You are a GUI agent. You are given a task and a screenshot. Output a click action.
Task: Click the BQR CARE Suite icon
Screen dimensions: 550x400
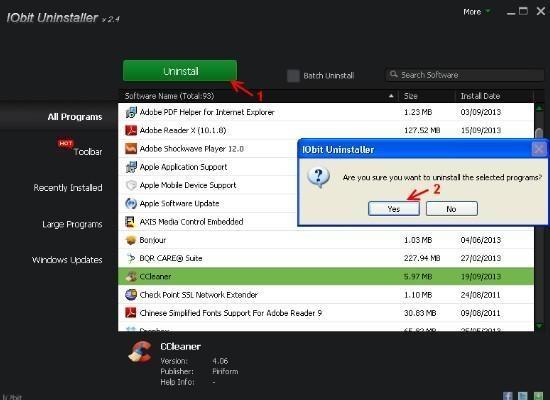point(131,258)
